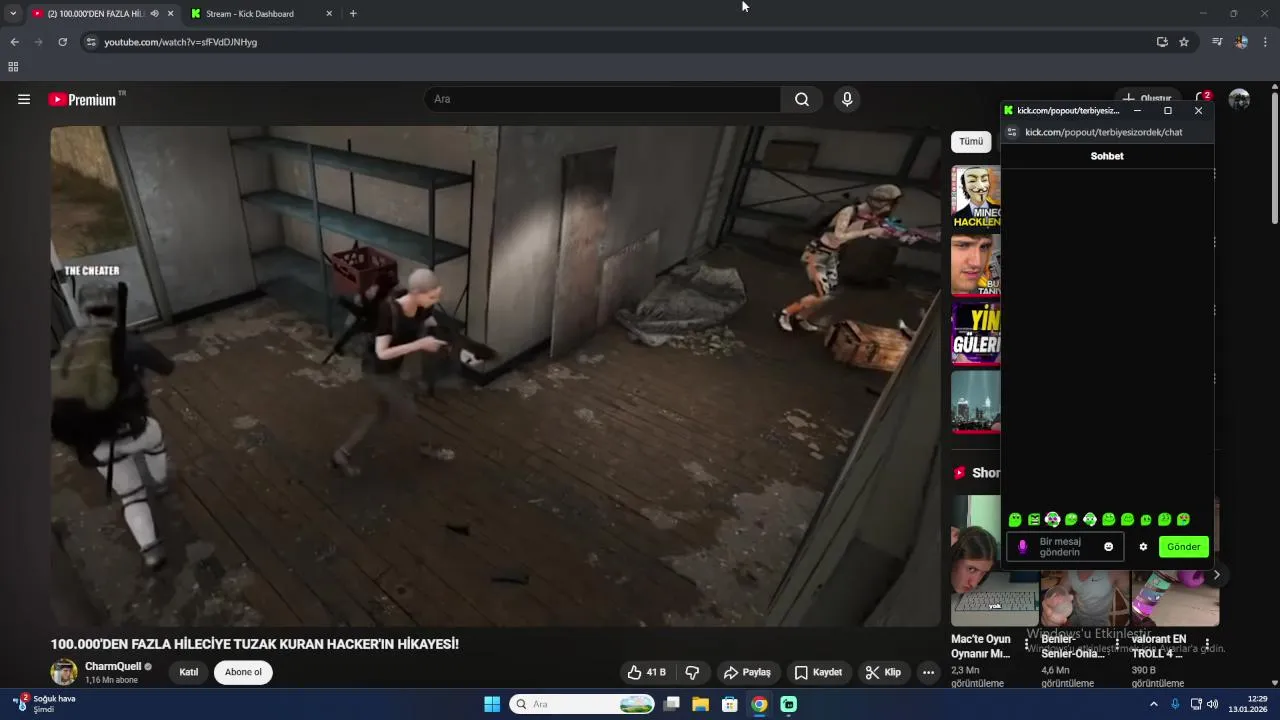Mute the YouTube tab audio
1280x720 pixels.
154,14
